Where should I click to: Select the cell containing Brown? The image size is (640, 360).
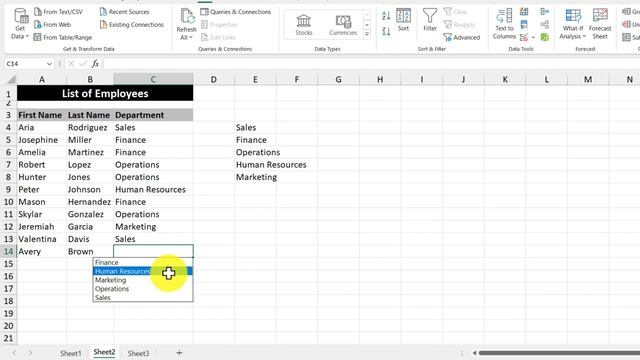click(x=90, y=251)
